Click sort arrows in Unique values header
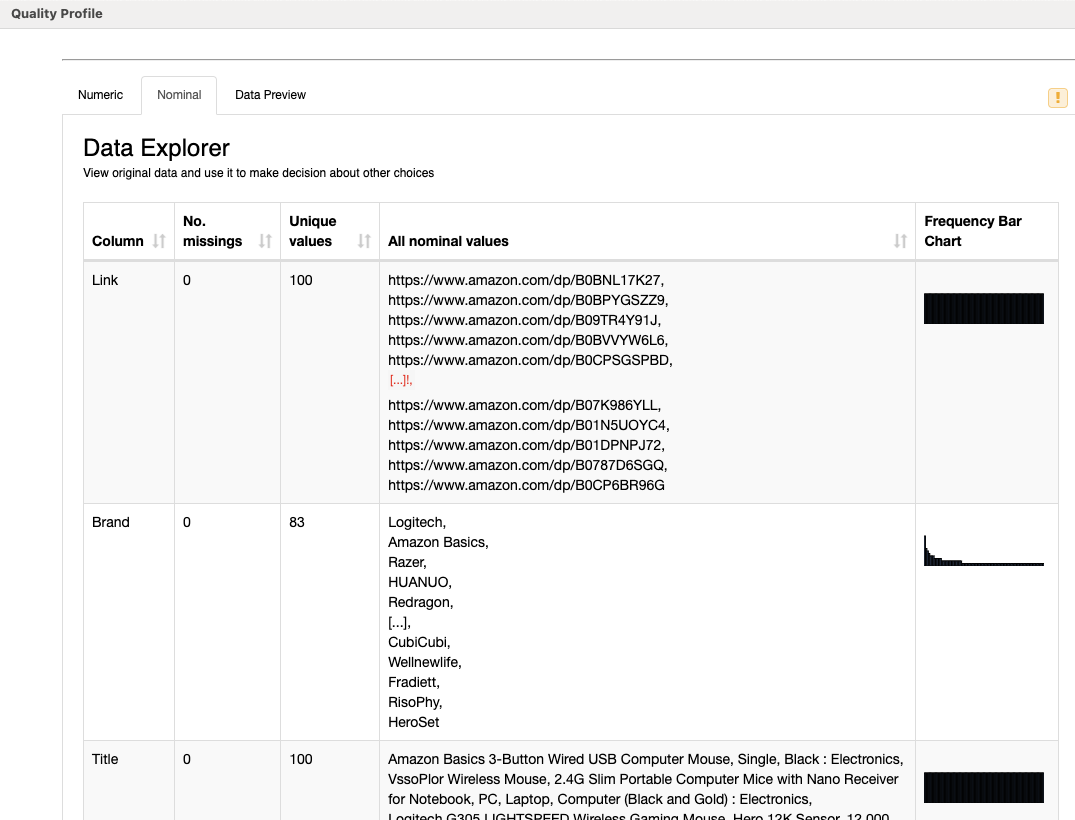 (364, 241)
